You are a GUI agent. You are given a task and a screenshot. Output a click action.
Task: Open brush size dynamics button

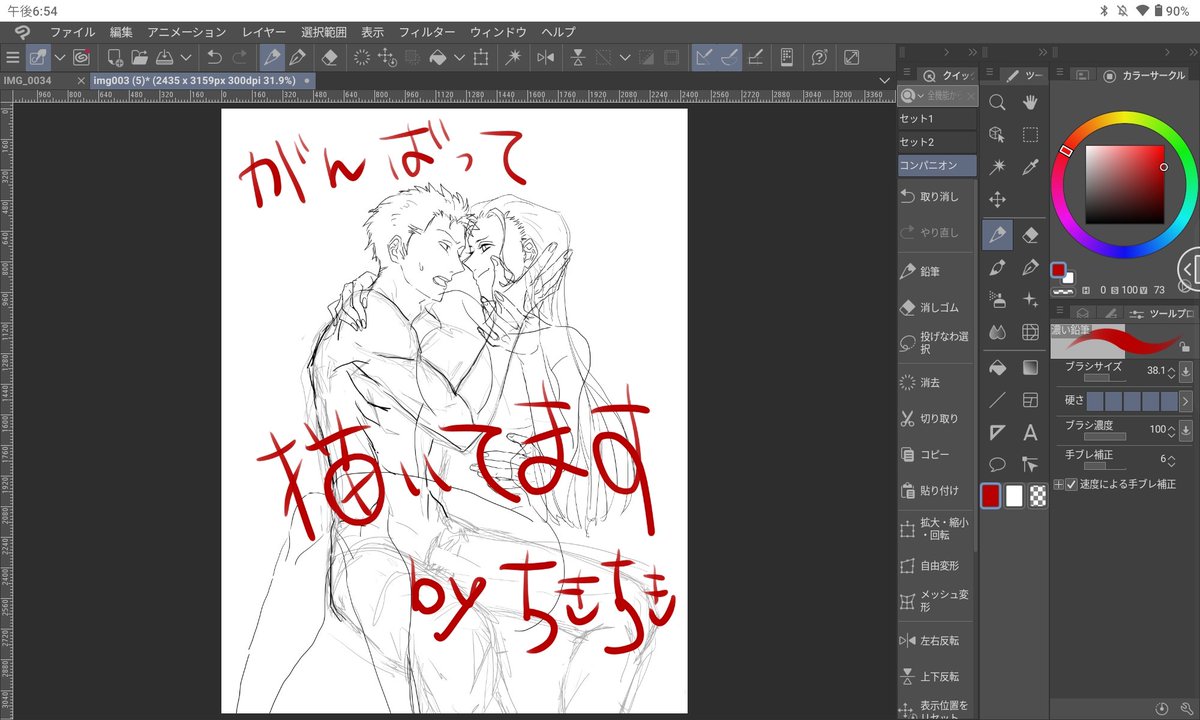(1186, 372)
